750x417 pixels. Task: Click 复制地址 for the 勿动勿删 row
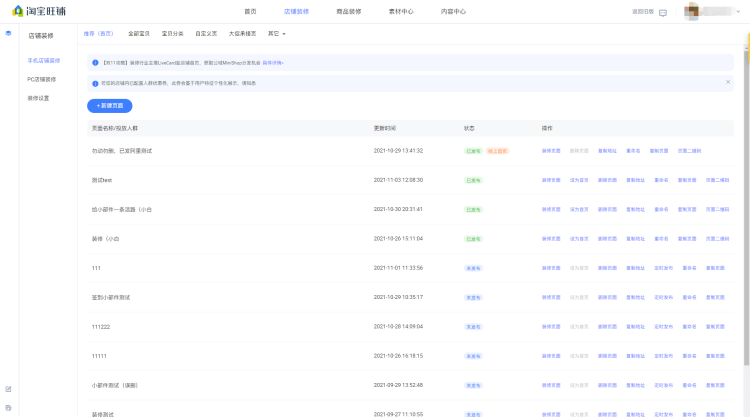click(x=607, y=151)
